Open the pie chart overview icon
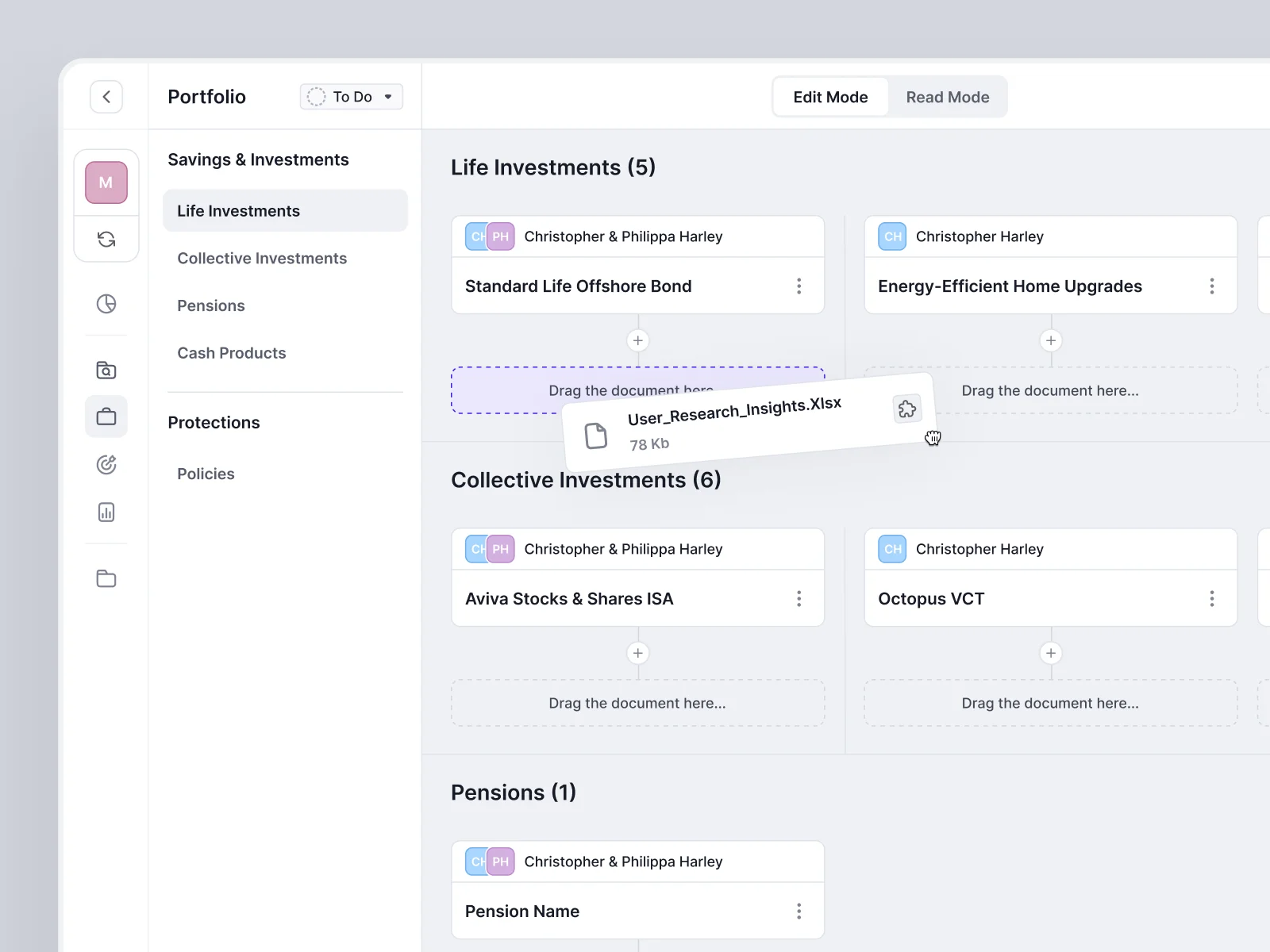1270x952 pixels. 106,304
